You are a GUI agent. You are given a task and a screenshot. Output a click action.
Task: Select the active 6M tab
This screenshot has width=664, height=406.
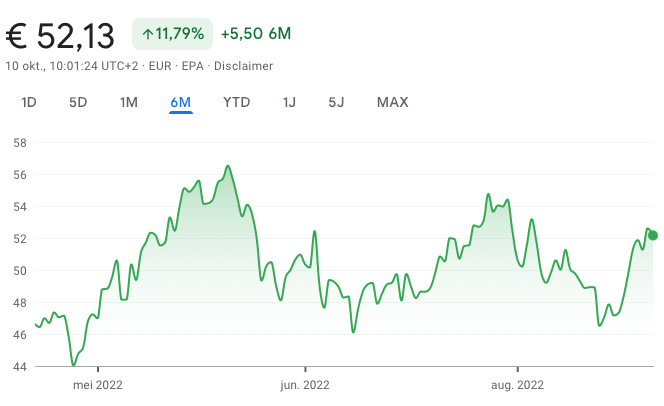point(181,102)
